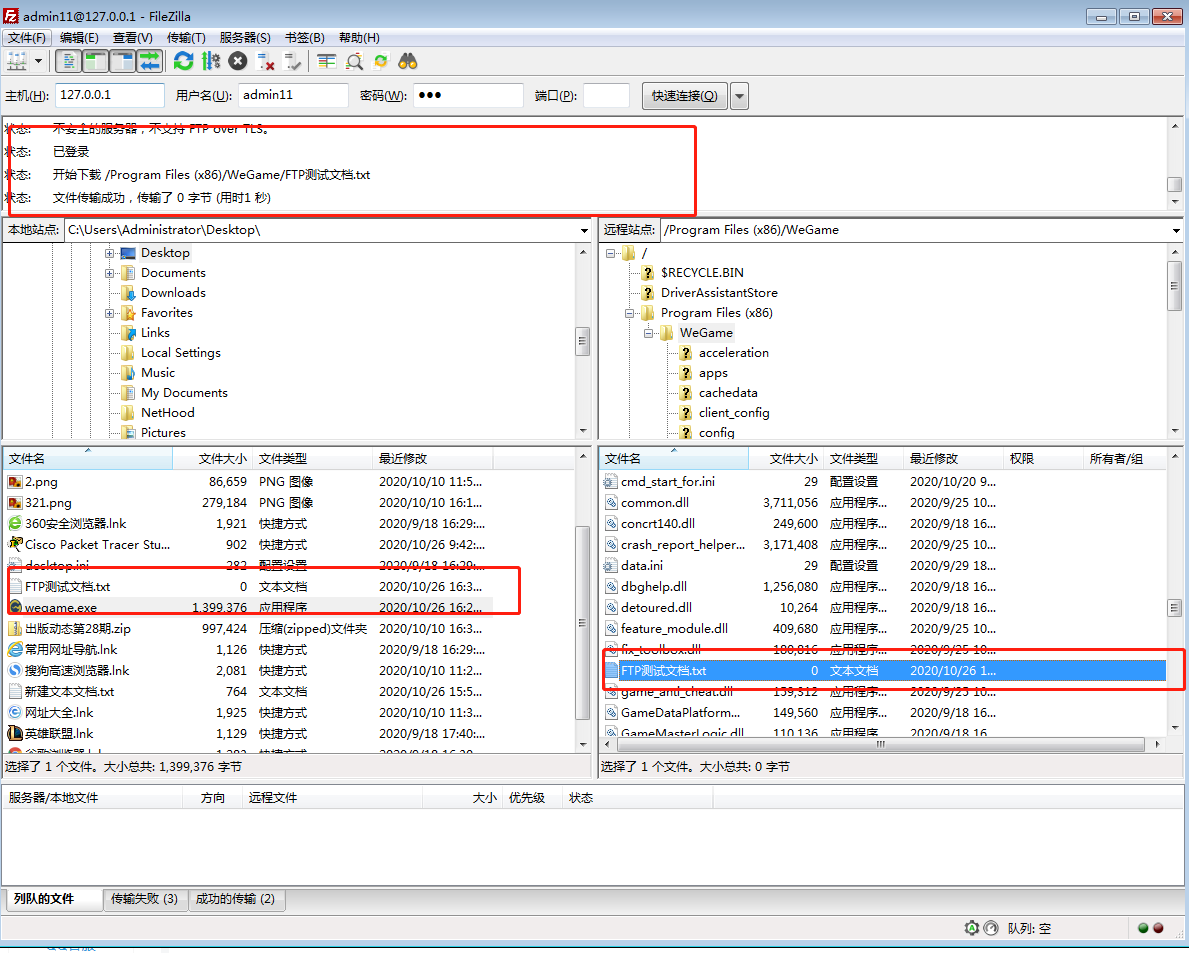Click the 主机 input field

[110, 95]
